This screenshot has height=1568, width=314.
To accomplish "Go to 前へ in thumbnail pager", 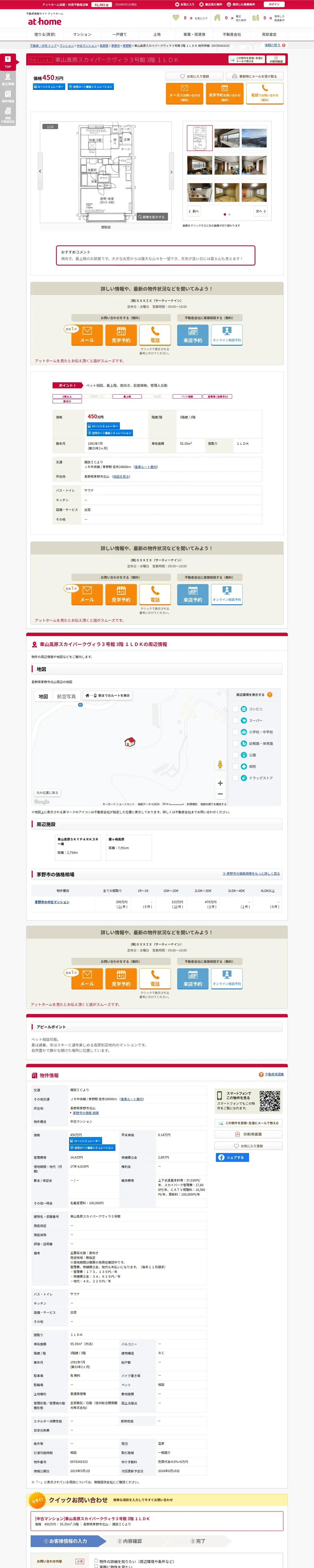I will 194,211.
